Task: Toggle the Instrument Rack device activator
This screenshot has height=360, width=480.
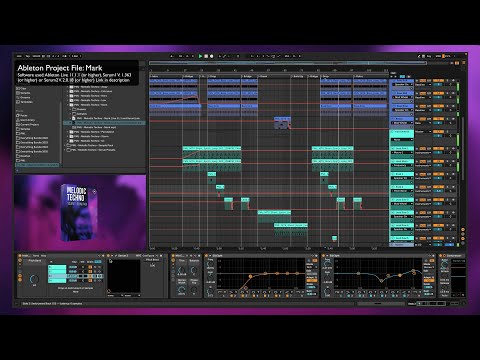Action: [20, 255]
